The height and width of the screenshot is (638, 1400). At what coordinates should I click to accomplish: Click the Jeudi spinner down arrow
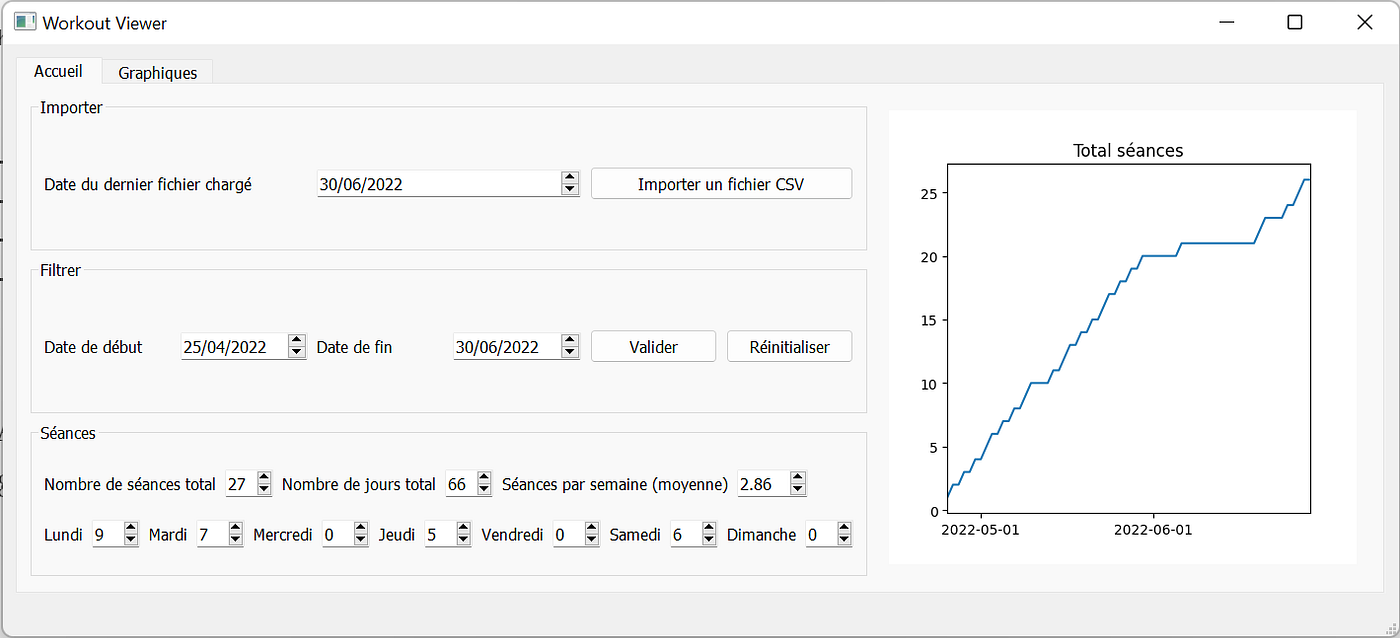[462, 539]
